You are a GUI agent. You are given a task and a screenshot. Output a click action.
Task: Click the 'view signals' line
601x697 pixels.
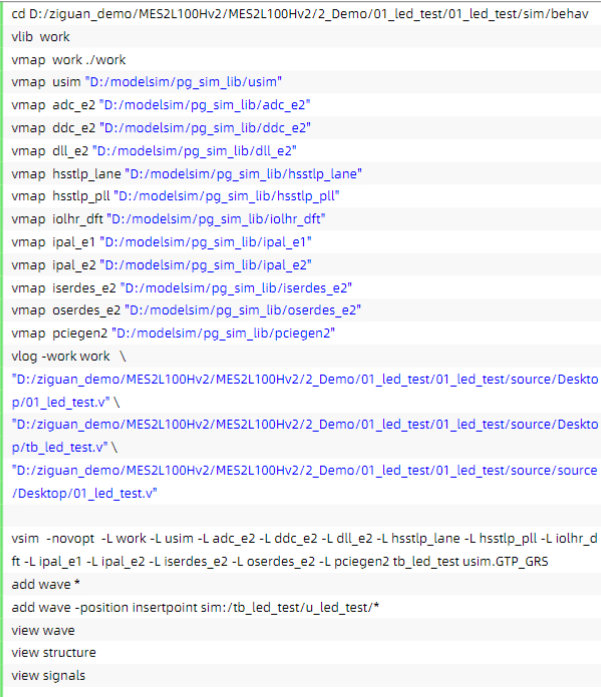48,676
